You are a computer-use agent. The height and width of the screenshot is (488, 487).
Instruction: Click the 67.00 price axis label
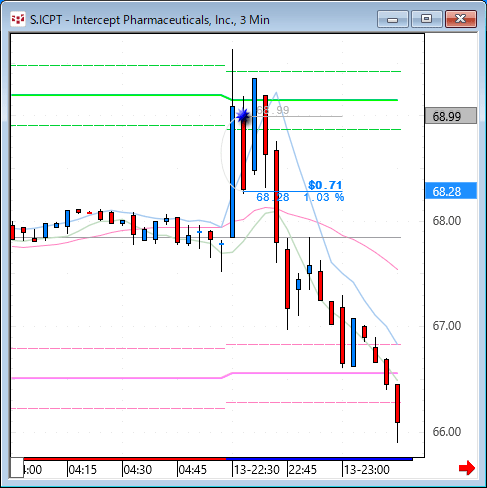(x=447, y=326)
